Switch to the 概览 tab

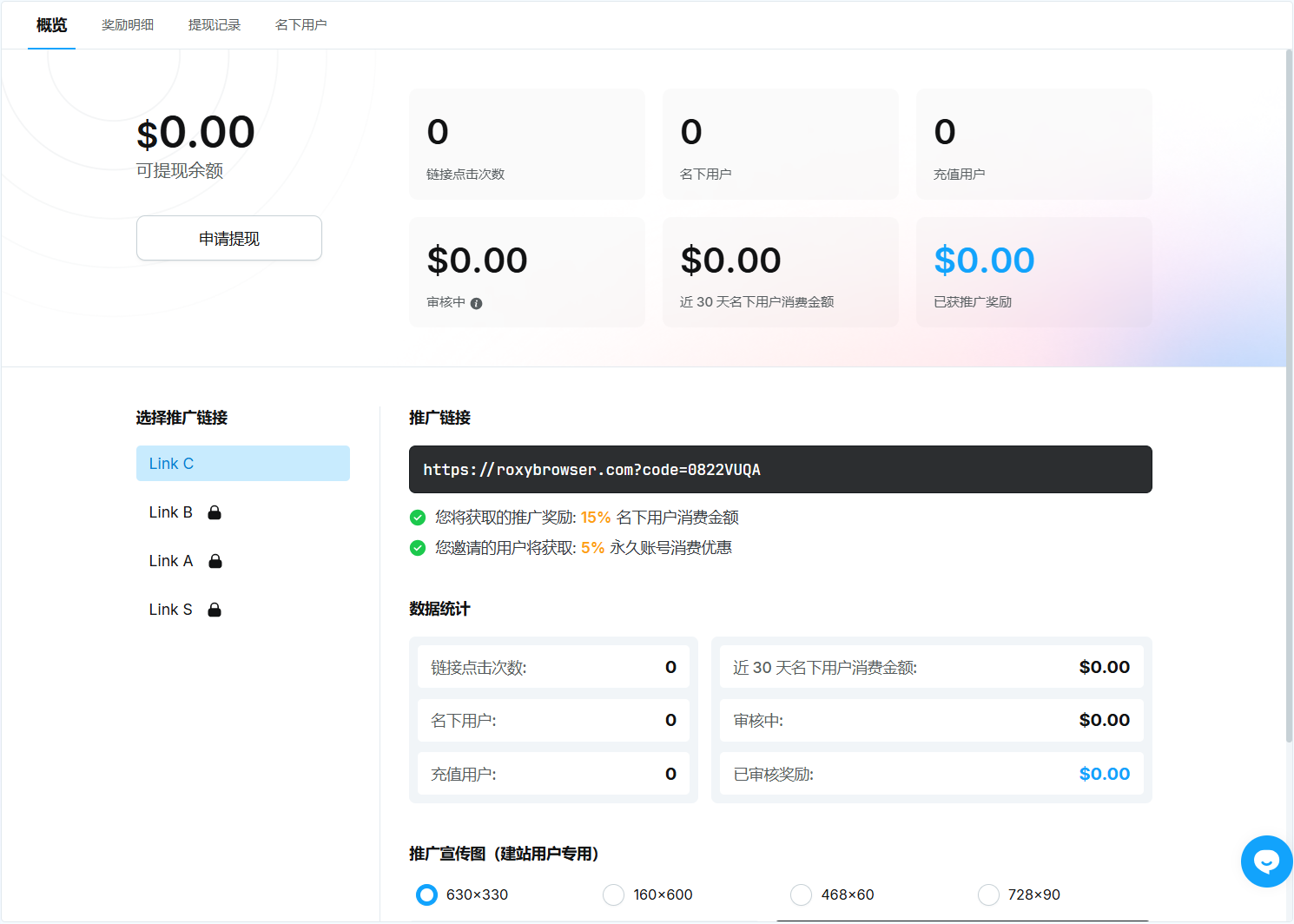tap(51, 25)
